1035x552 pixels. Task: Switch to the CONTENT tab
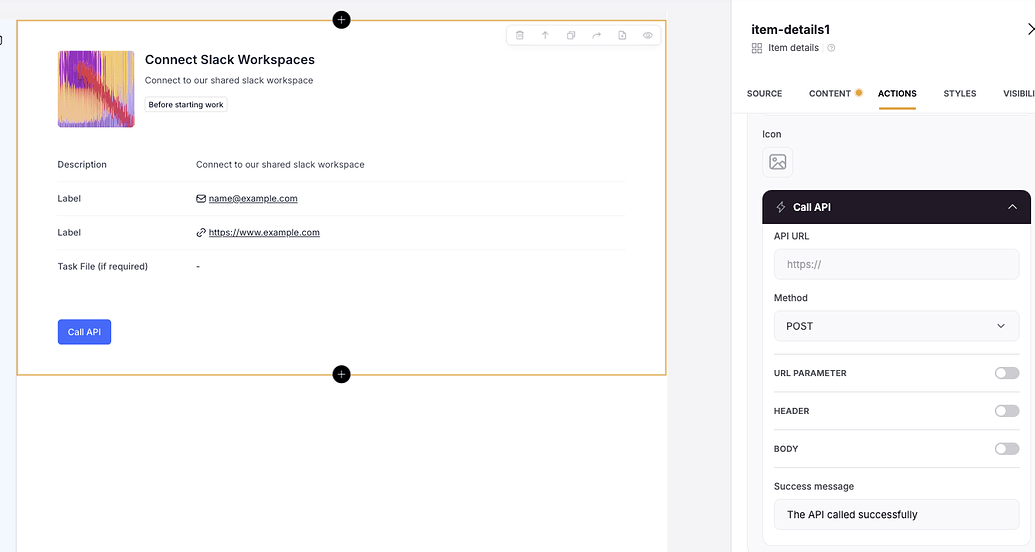(830, 94)
